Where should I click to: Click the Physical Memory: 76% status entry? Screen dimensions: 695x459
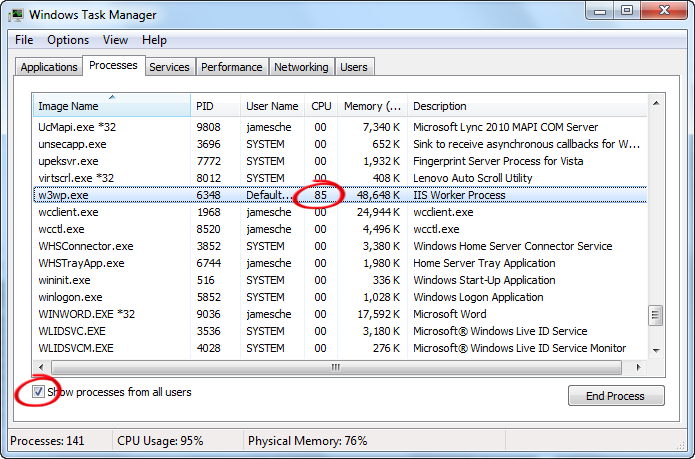point(308,441)
